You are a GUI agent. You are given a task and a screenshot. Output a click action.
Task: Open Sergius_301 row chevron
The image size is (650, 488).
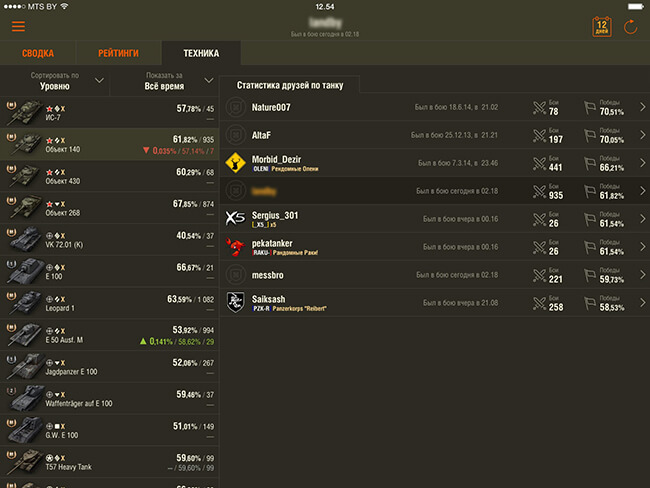click(642, 219)
